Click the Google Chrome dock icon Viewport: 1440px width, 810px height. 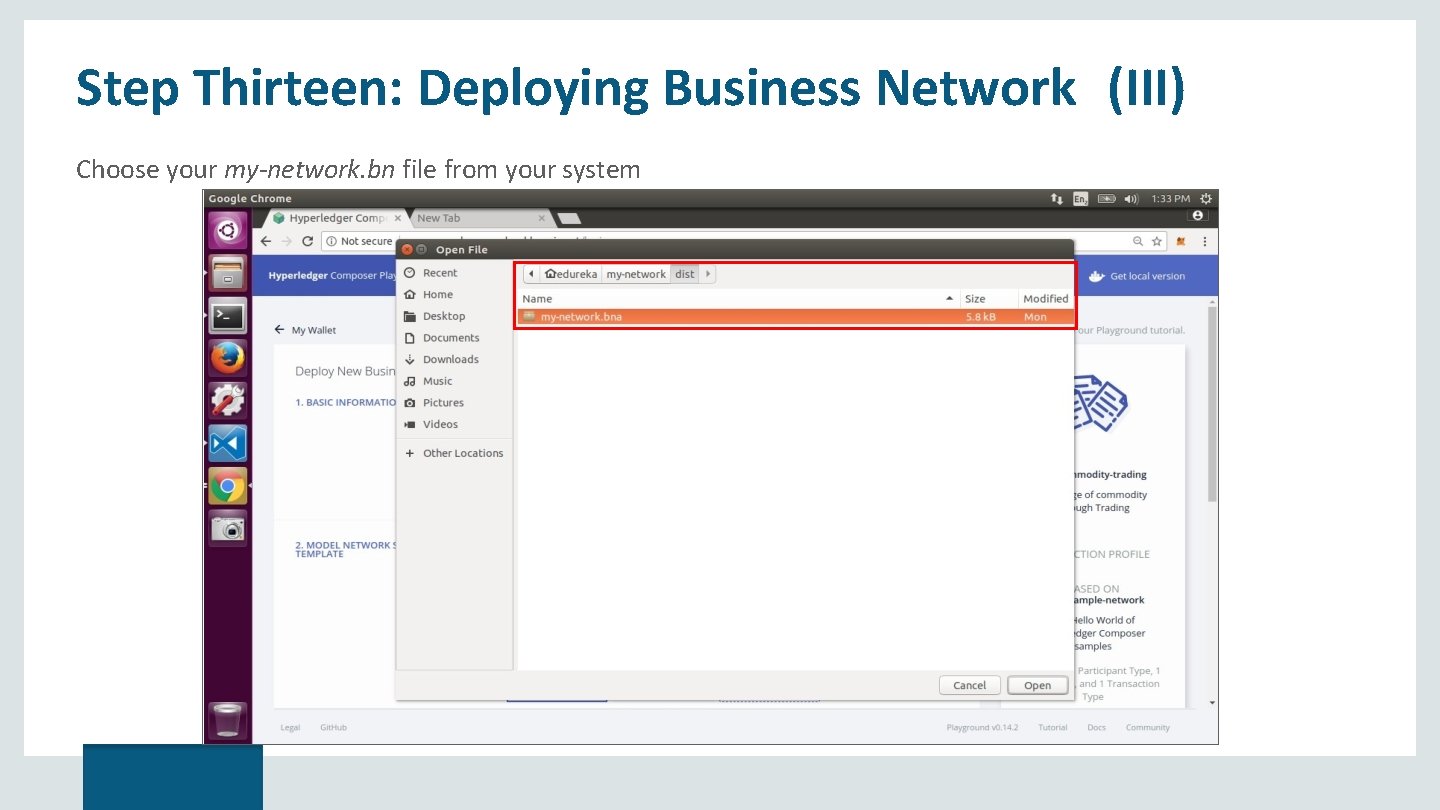228,486
